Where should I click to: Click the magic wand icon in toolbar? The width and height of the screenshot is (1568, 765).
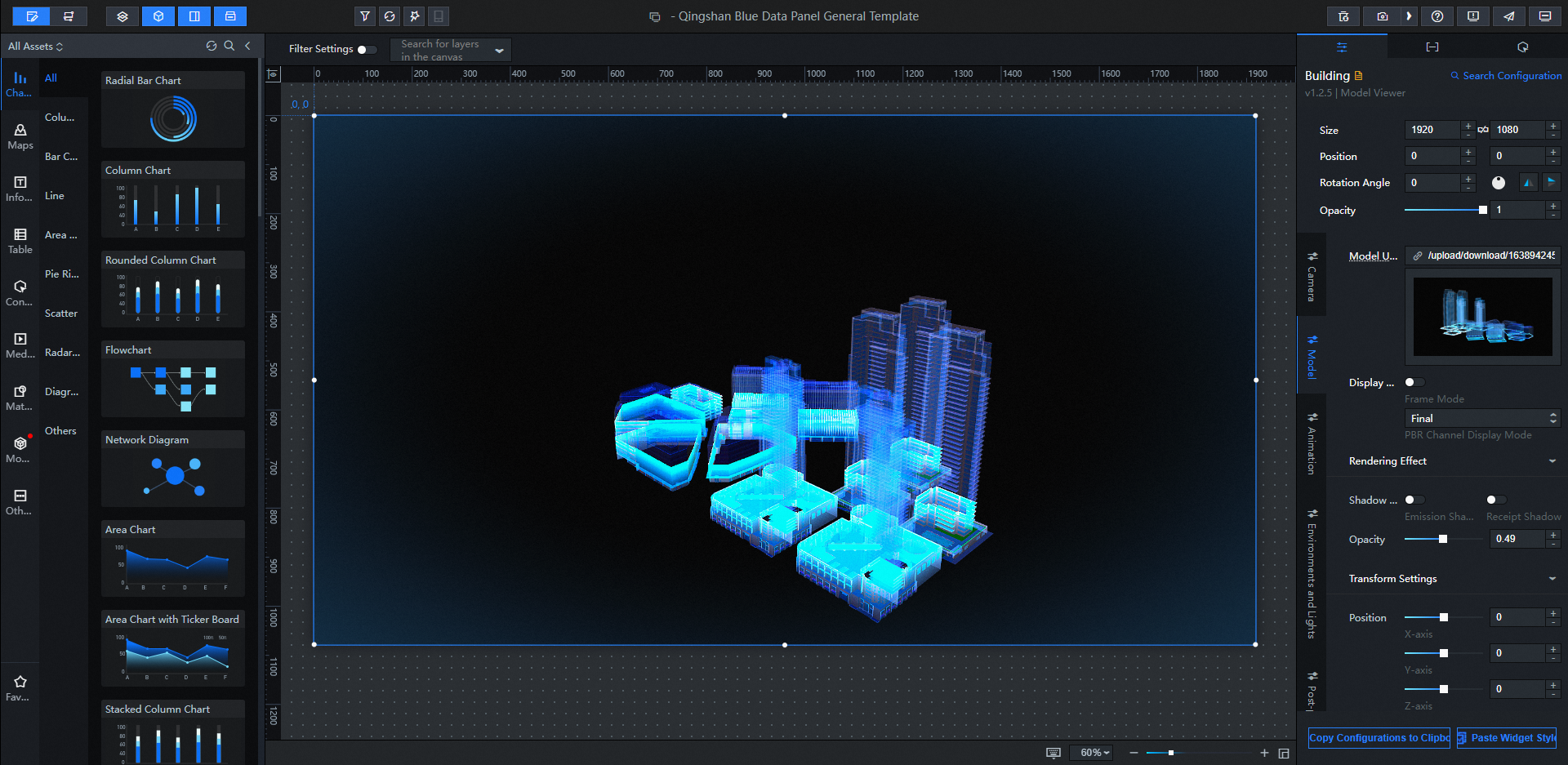[414, 16]
